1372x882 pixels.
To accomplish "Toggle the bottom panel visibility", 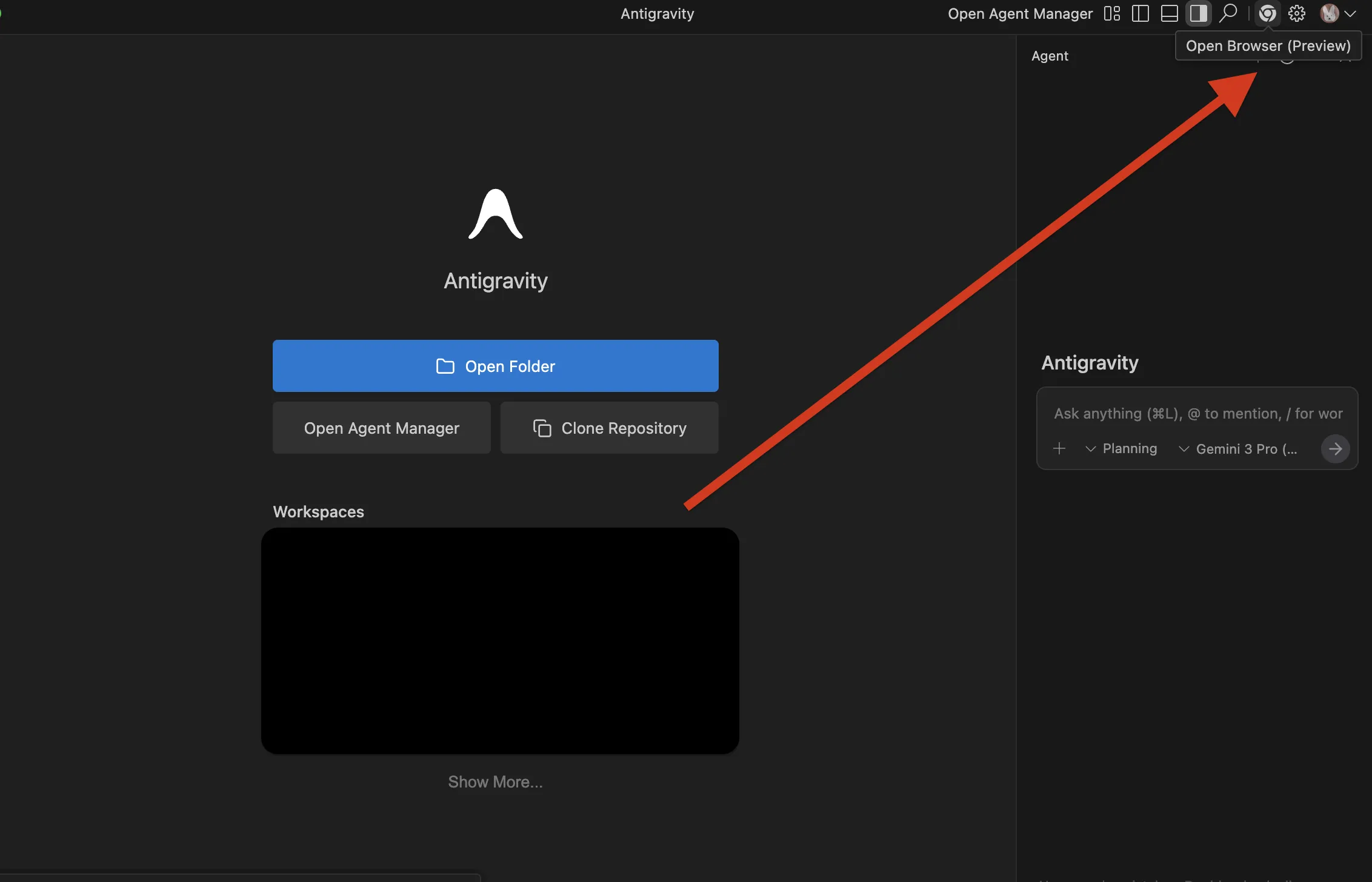I will pos(1169,13).
